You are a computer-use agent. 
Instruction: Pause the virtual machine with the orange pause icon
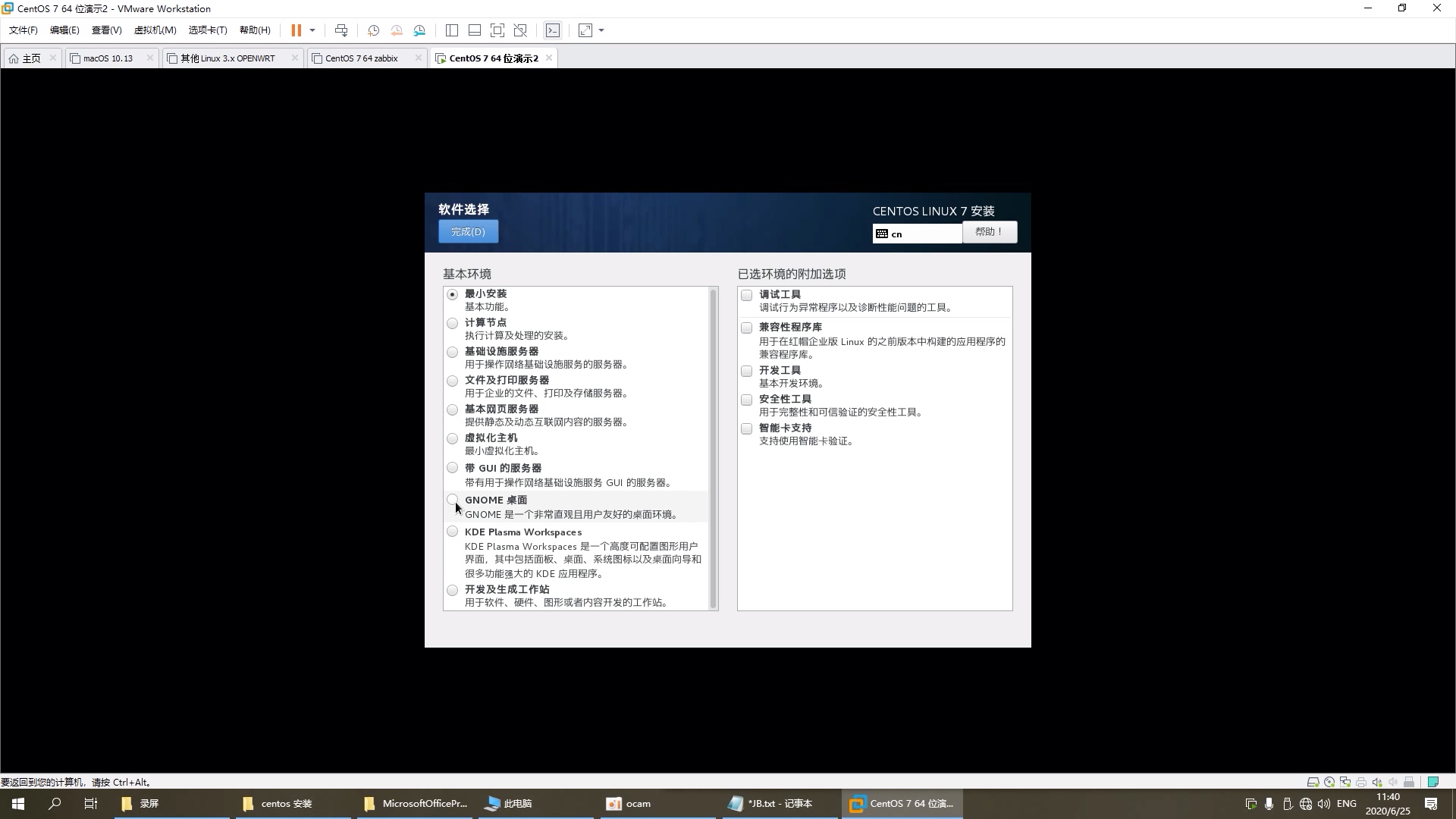click(x=296, y=30)
